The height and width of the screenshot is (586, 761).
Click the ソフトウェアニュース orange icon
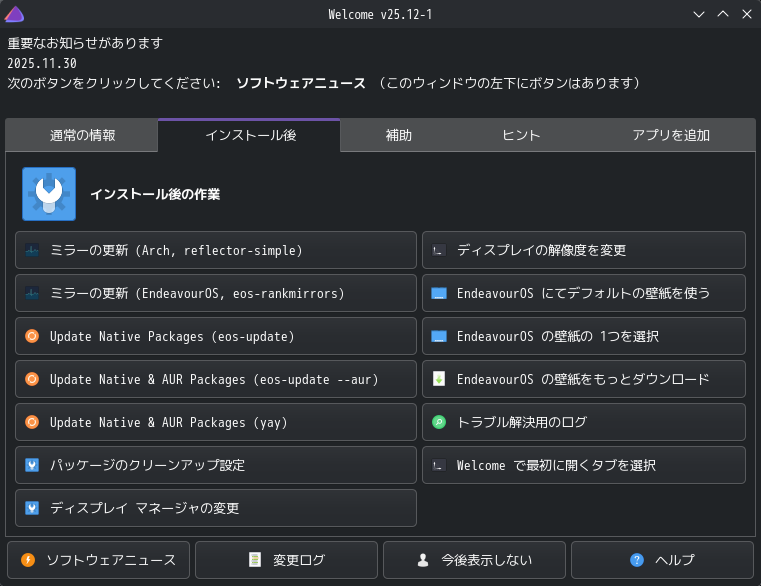(28, 560)
